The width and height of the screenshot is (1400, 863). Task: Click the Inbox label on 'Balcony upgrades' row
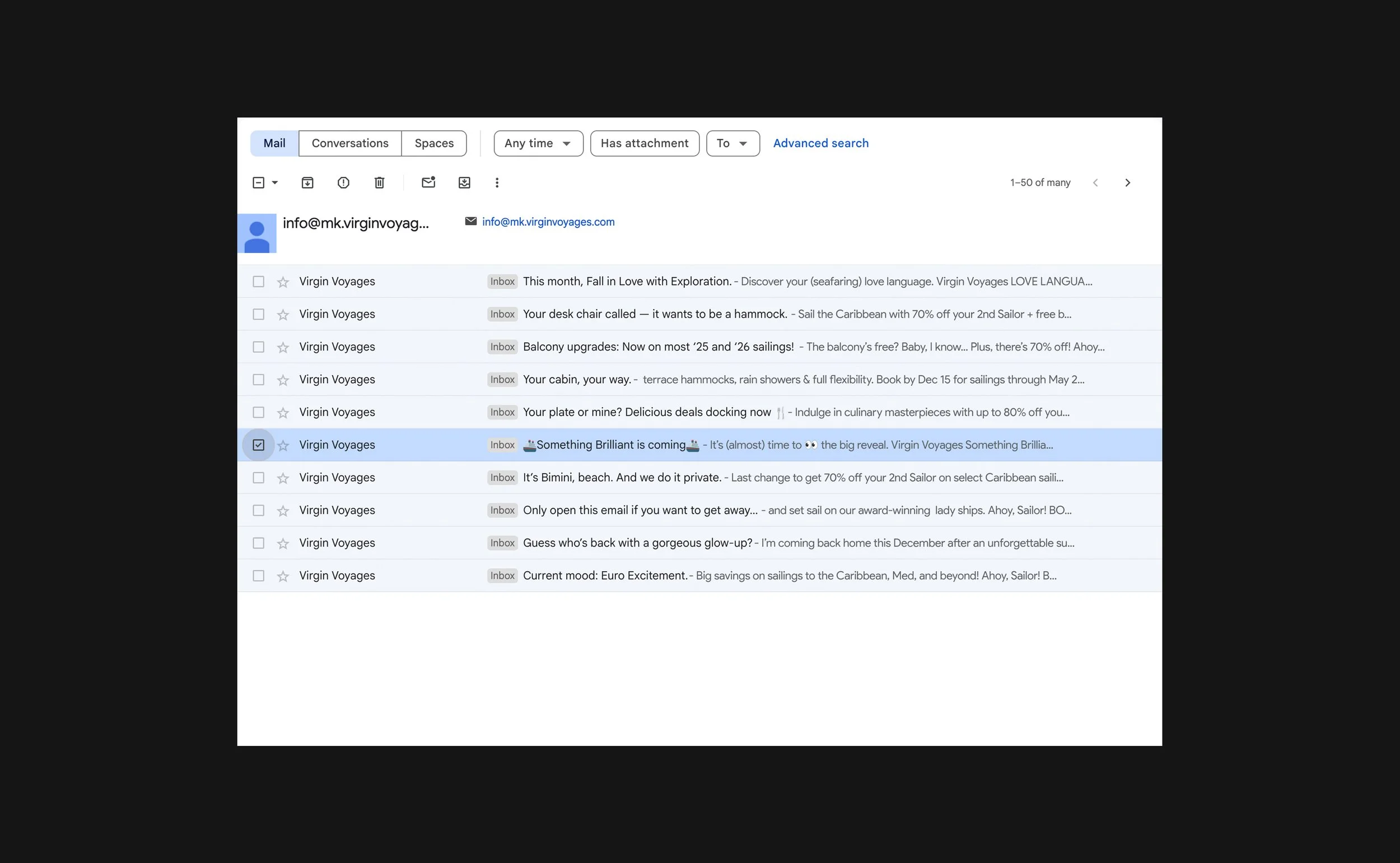tap(502, 347)
